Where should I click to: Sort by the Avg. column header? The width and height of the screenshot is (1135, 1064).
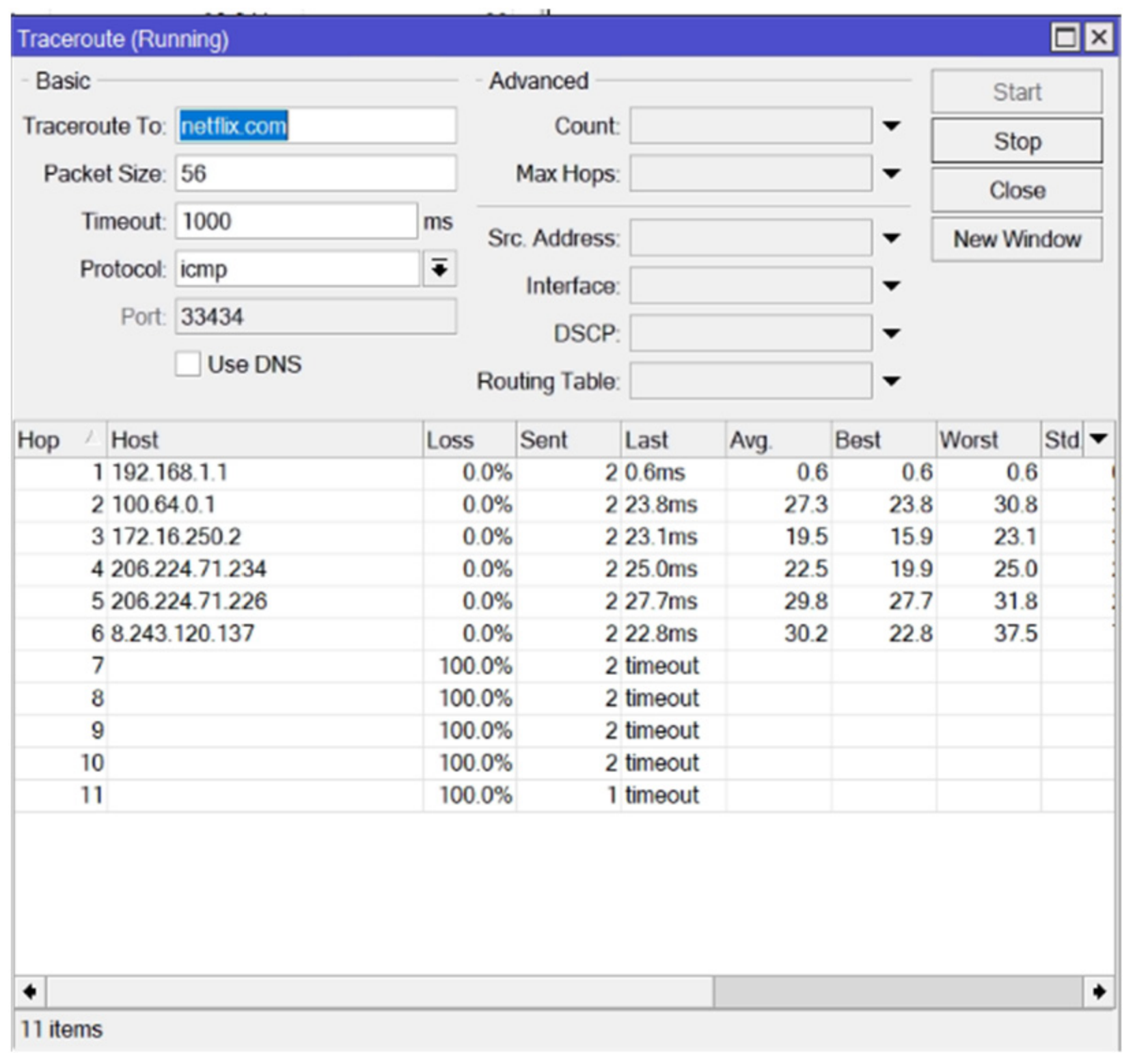coord(778,439)
